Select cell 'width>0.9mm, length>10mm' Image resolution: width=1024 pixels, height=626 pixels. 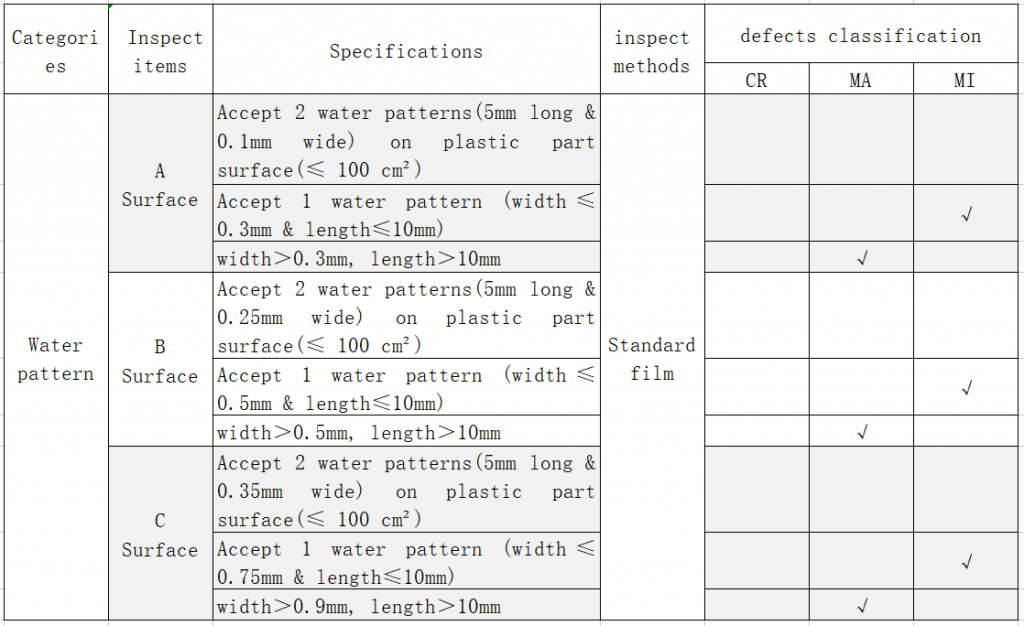coord(406,605)
